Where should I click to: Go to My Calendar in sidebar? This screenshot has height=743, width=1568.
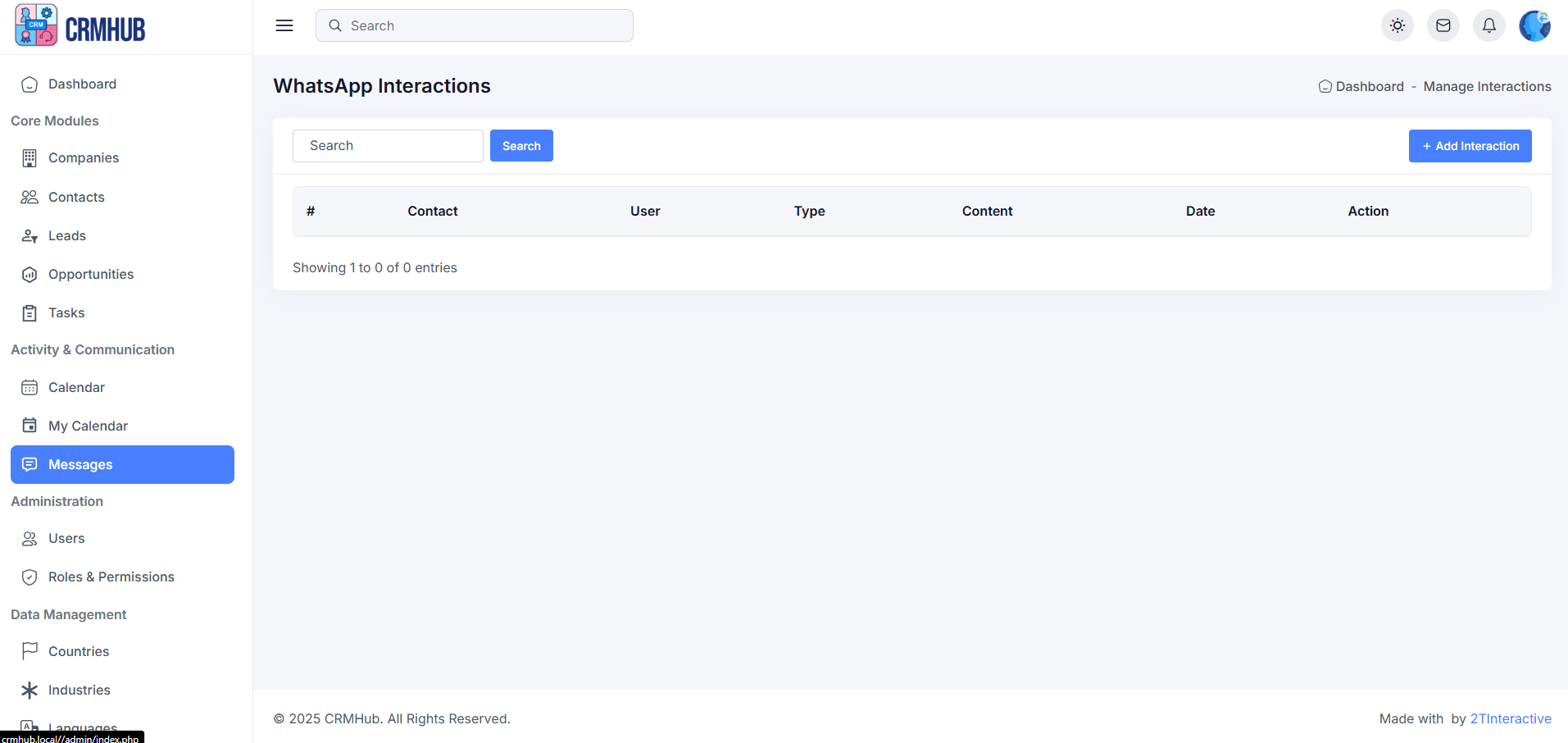[x=88, y=426]
